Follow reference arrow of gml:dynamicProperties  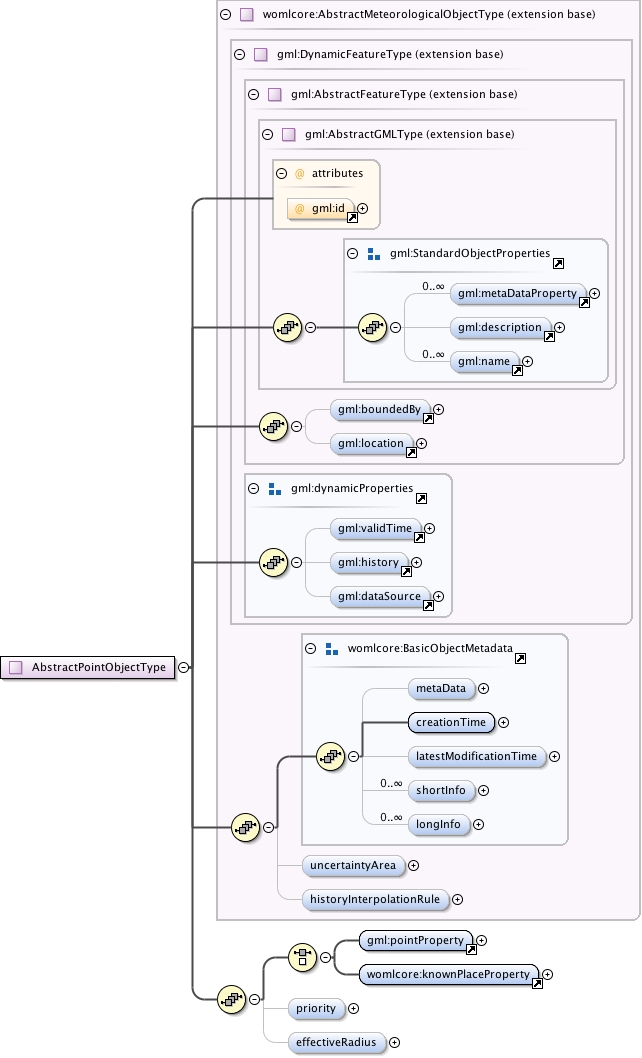point(421,499)
